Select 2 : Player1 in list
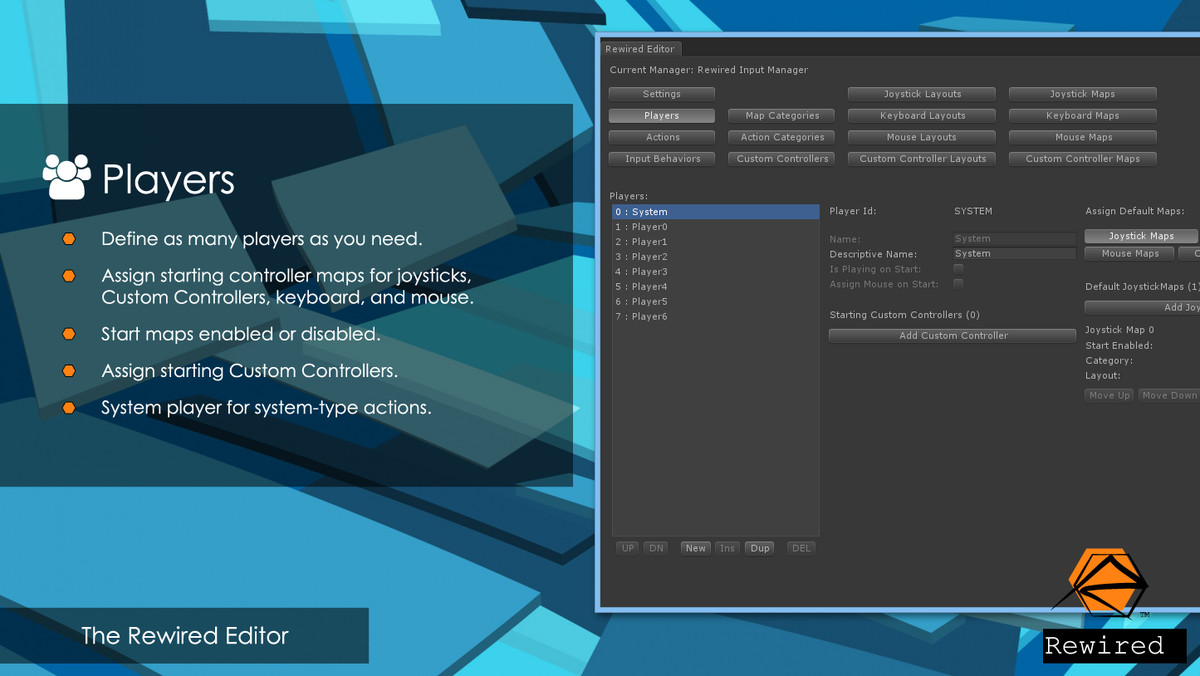Image resolution: width=1200 pixels, height=676 pixels. [715, 242]
